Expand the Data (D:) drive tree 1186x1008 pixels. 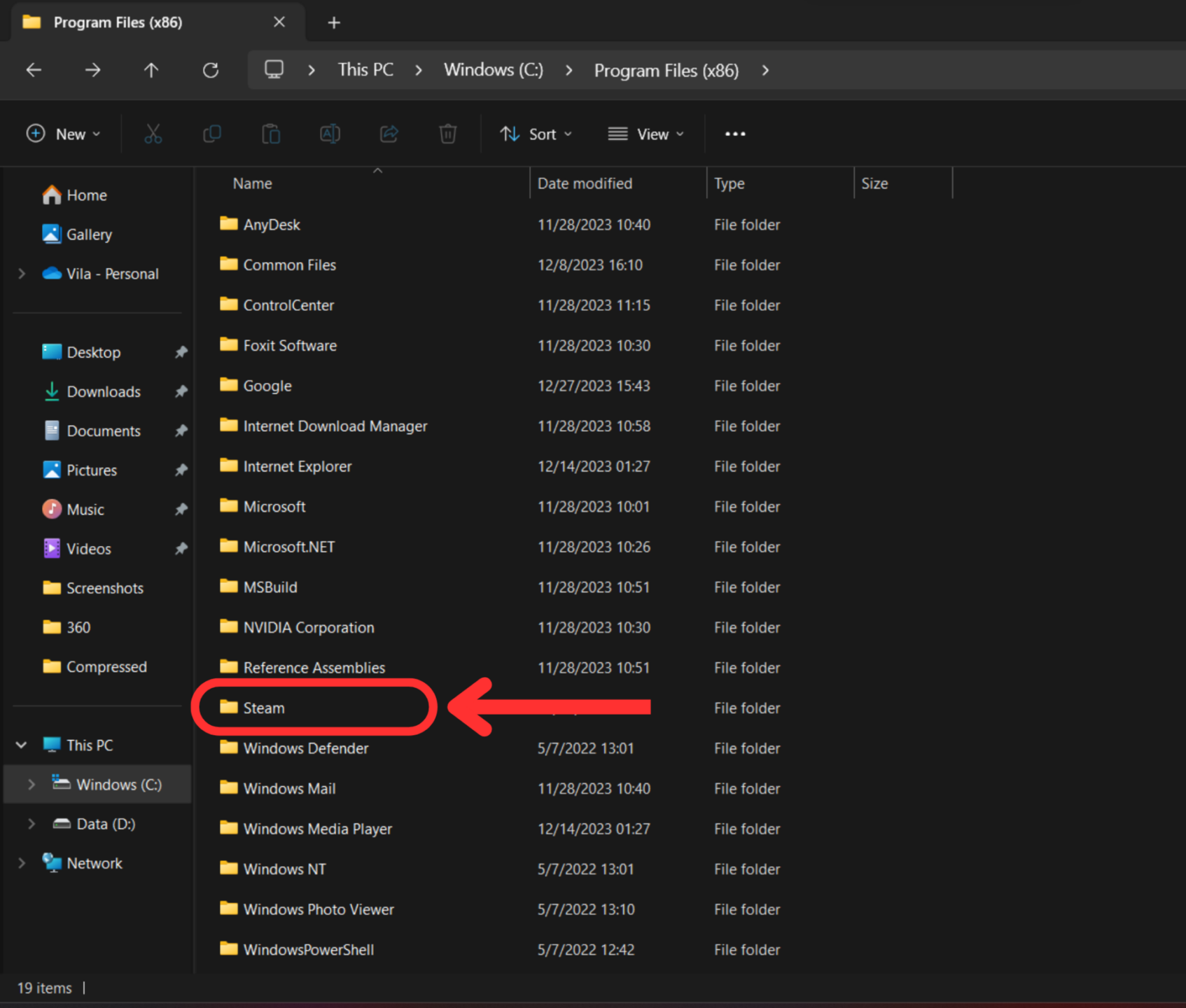[32, 824]
